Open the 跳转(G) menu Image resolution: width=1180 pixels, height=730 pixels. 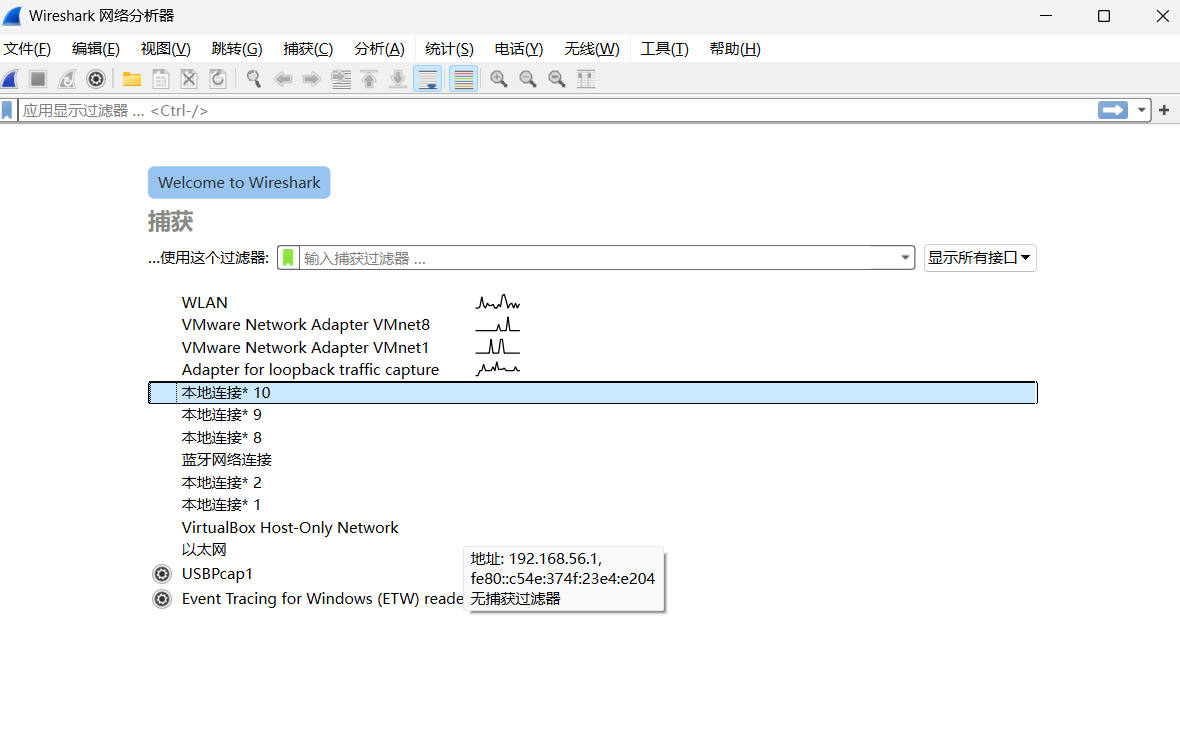[237, 49]
